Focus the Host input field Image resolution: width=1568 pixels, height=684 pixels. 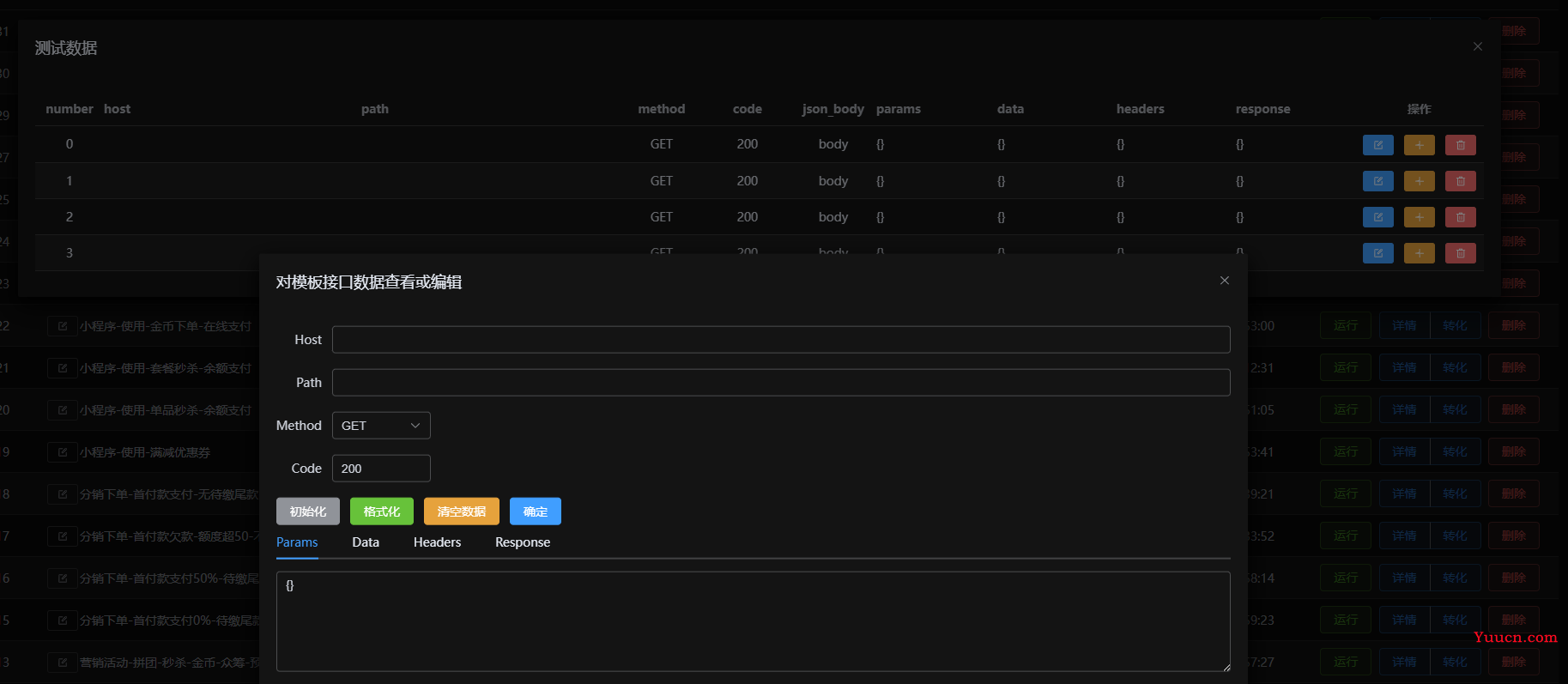[781, 340]
